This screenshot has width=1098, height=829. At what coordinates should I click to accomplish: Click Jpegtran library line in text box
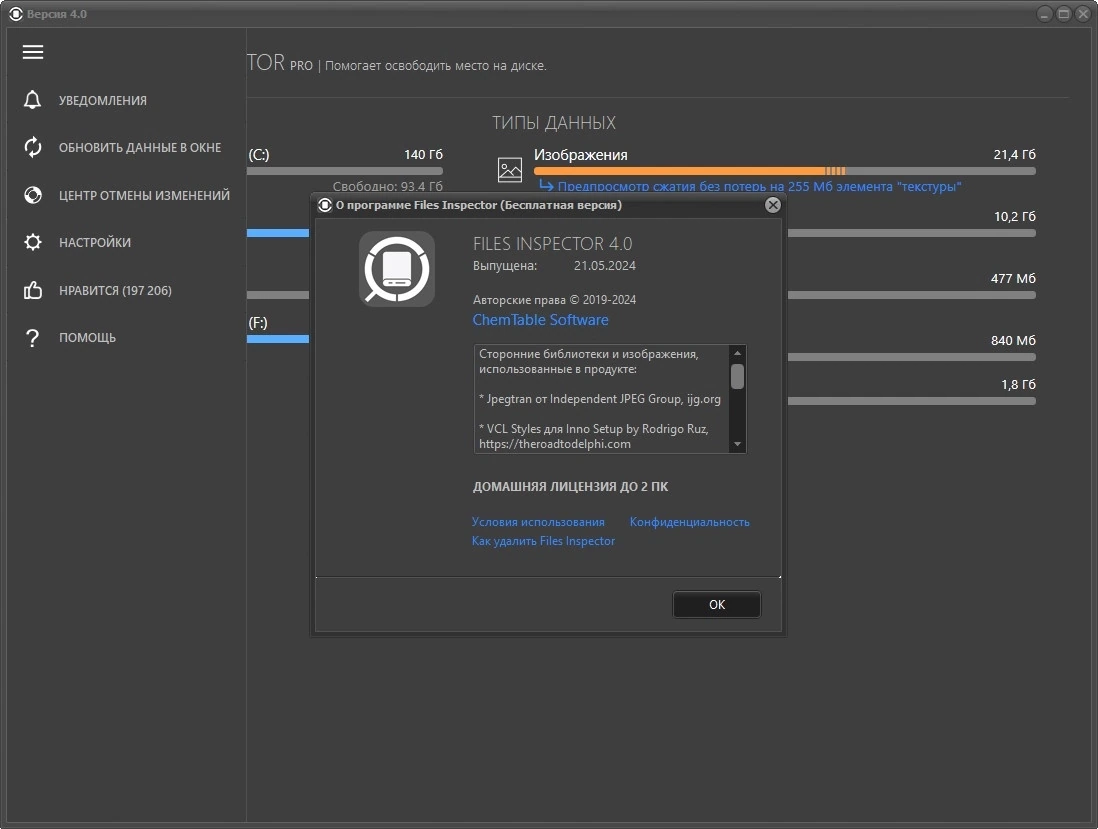coord(600,399)
